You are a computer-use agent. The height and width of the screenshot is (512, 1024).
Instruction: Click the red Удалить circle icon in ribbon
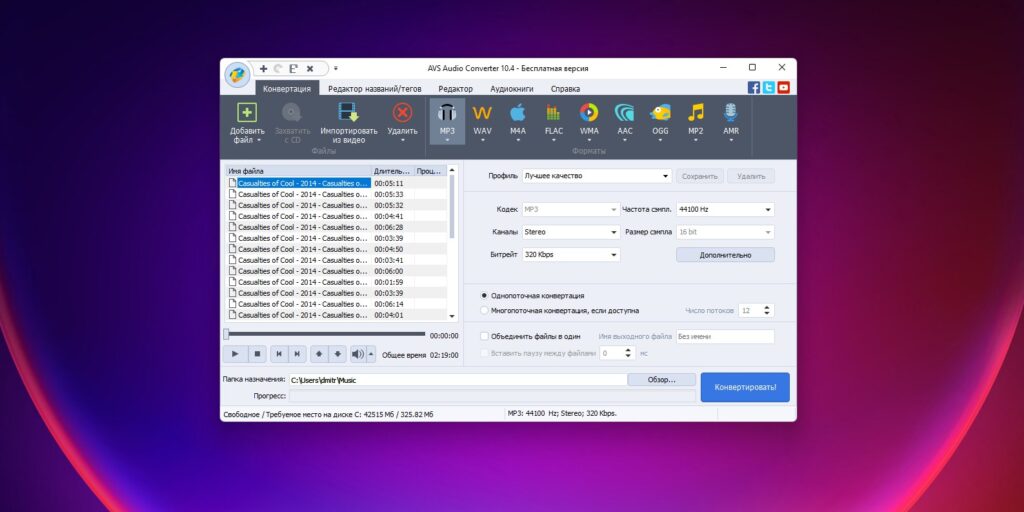click(x=402, y=112)
